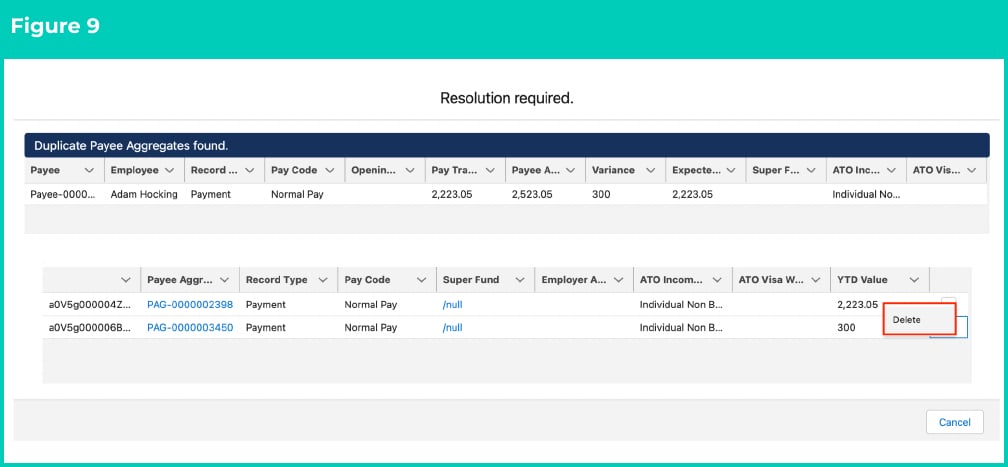Select YTD Value 2,223.05 in PAG-0000002398 row
Viewport: 1008px width, 467px height.
click(x=858, y=305)
